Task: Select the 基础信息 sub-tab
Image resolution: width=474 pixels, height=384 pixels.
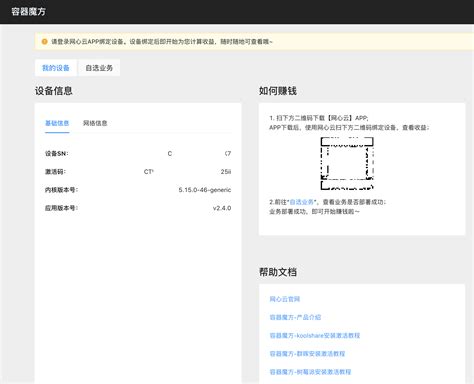Action: pyautogui.click(x=57, y=123)
